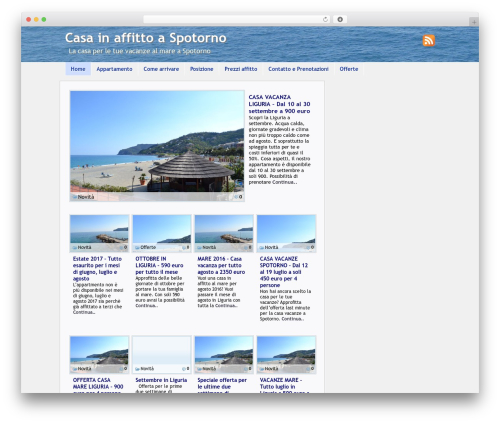500x423 pixels.
Task: Open comment count on featured image
Action: (x=238, y=197)
